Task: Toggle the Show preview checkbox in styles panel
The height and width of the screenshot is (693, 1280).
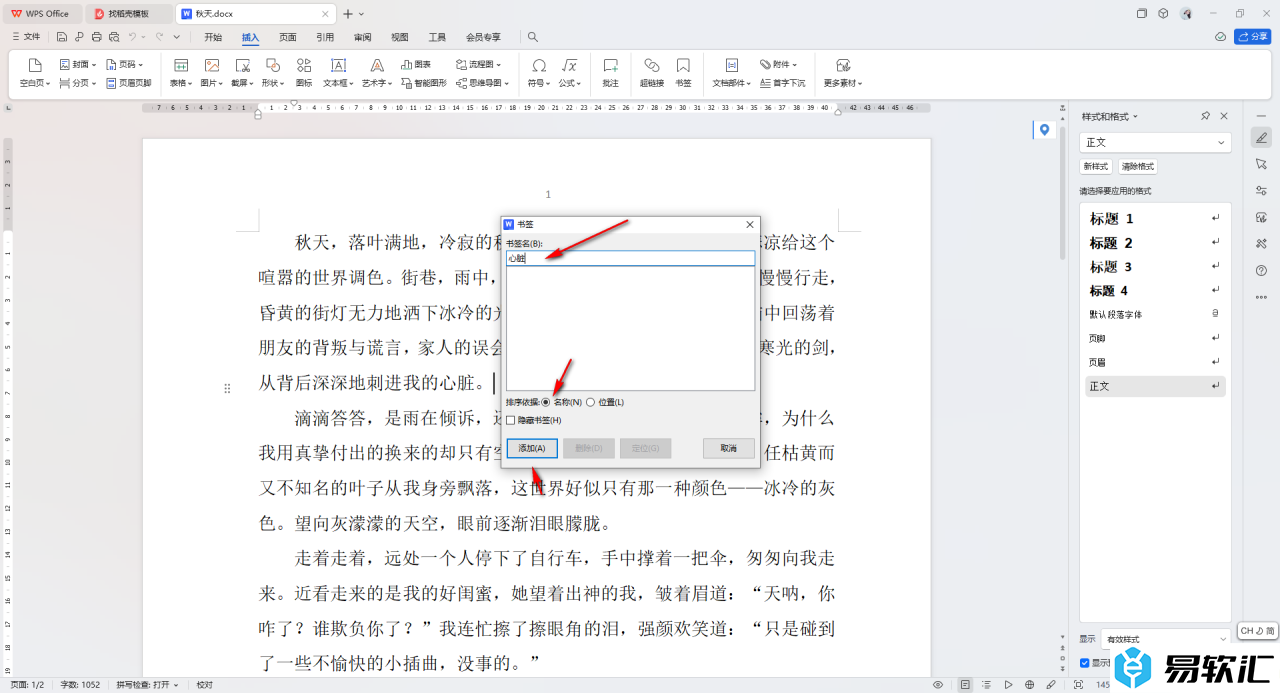Action: coord(1085,663)
